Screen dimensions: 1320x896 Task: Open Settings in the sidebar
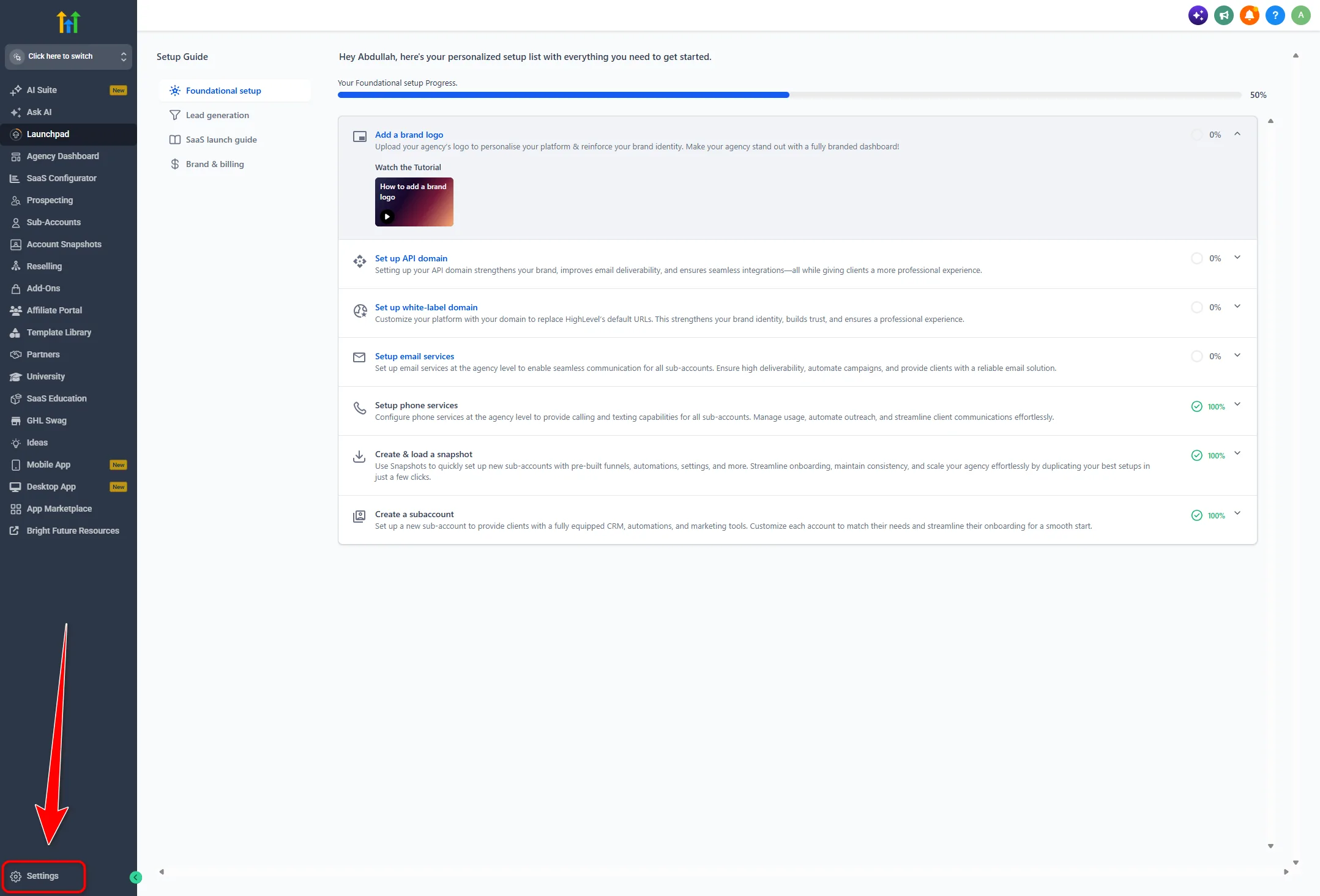[43, 876]
